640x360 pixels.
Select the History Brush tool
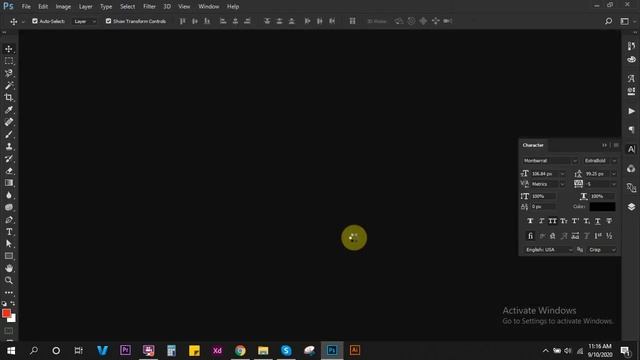[x=9, y=159]
